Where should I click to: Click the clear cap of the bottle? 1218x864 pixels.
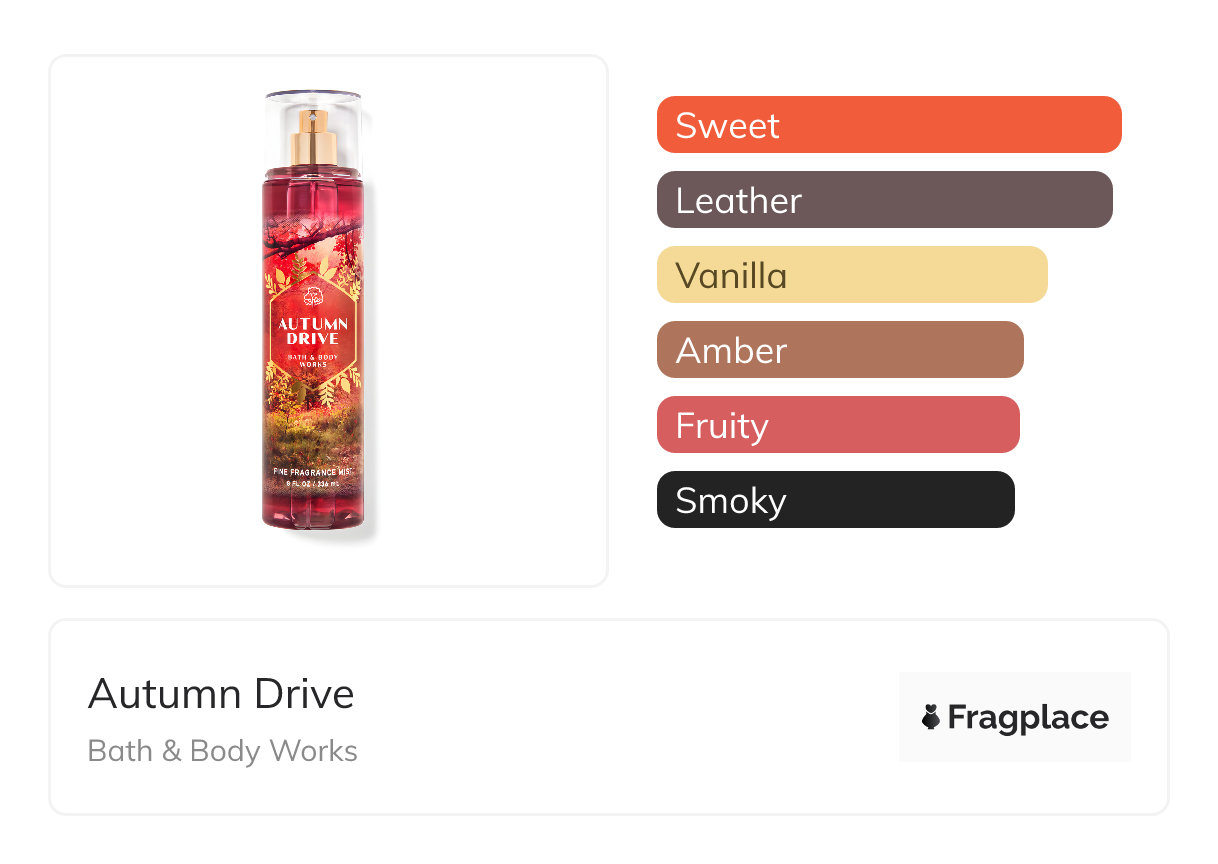[x=313, y=131]
